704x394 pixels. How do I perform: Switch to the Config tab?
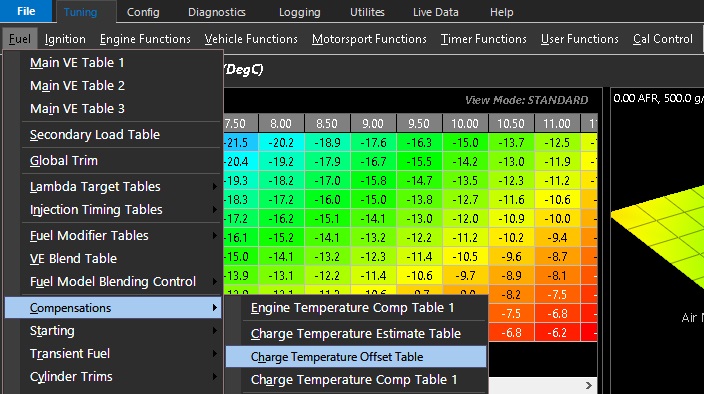143,12
